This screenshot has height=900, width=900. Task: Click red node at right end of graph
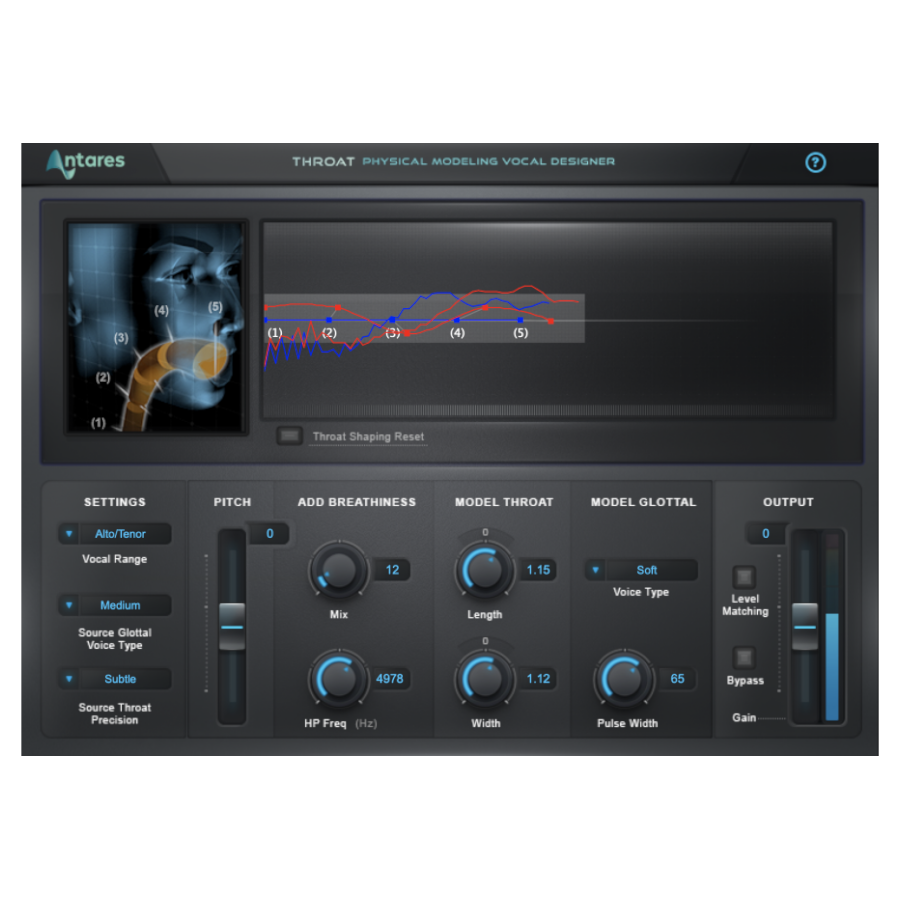[x=551, y=321]
